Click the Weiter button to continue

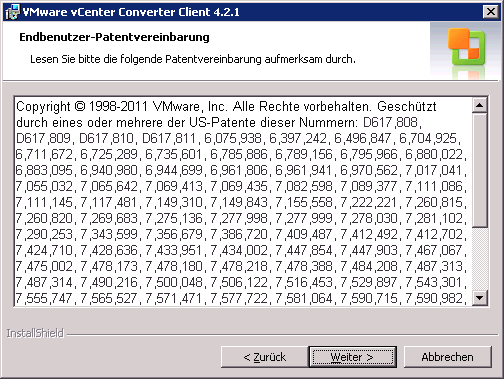(x=353, y=357)
